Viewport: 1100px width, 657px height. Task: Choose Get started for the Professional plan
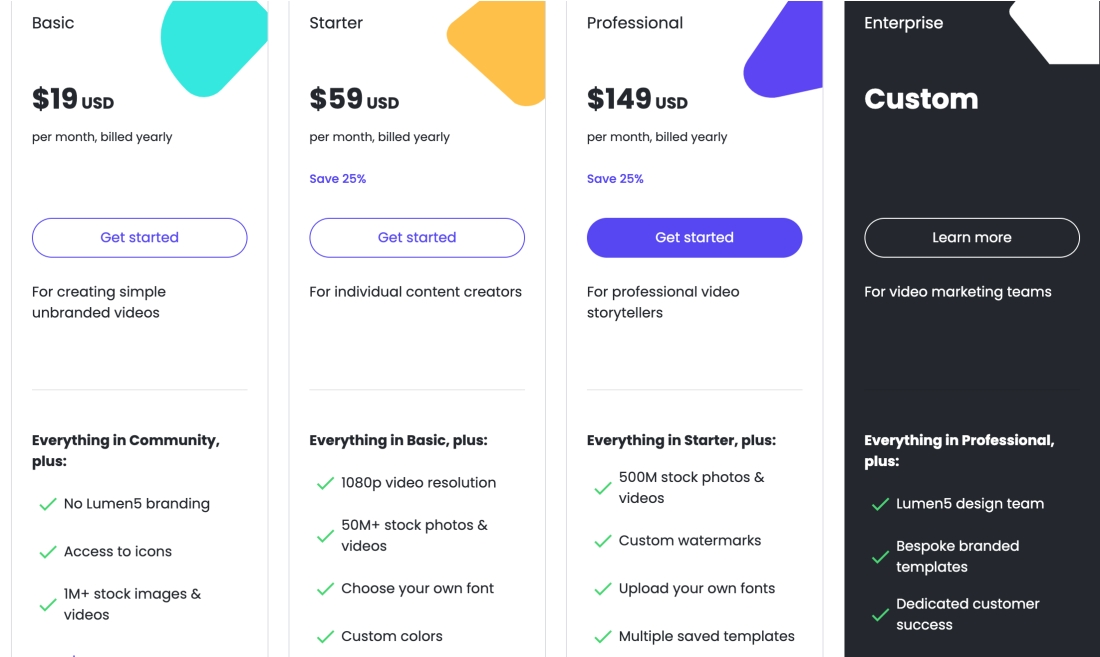pos(695,238)
